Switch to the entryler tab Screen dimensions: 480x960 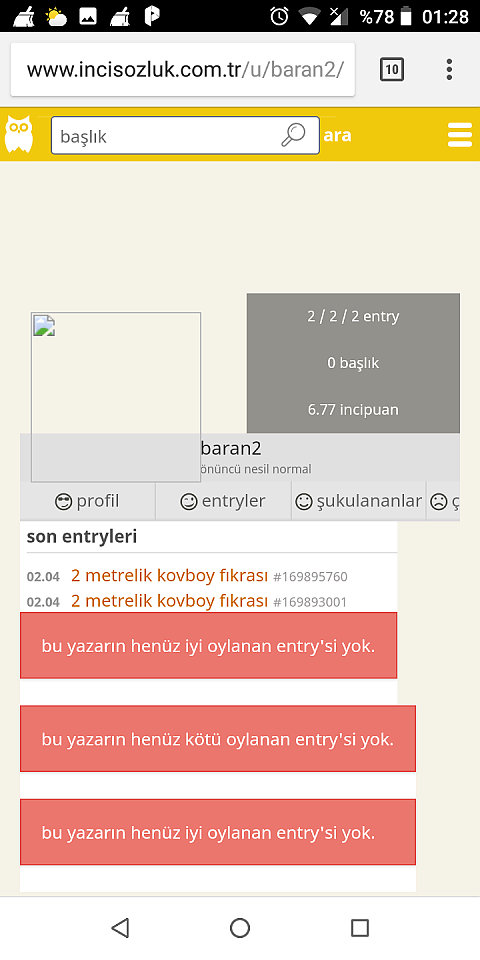click(x=223, y=501)
